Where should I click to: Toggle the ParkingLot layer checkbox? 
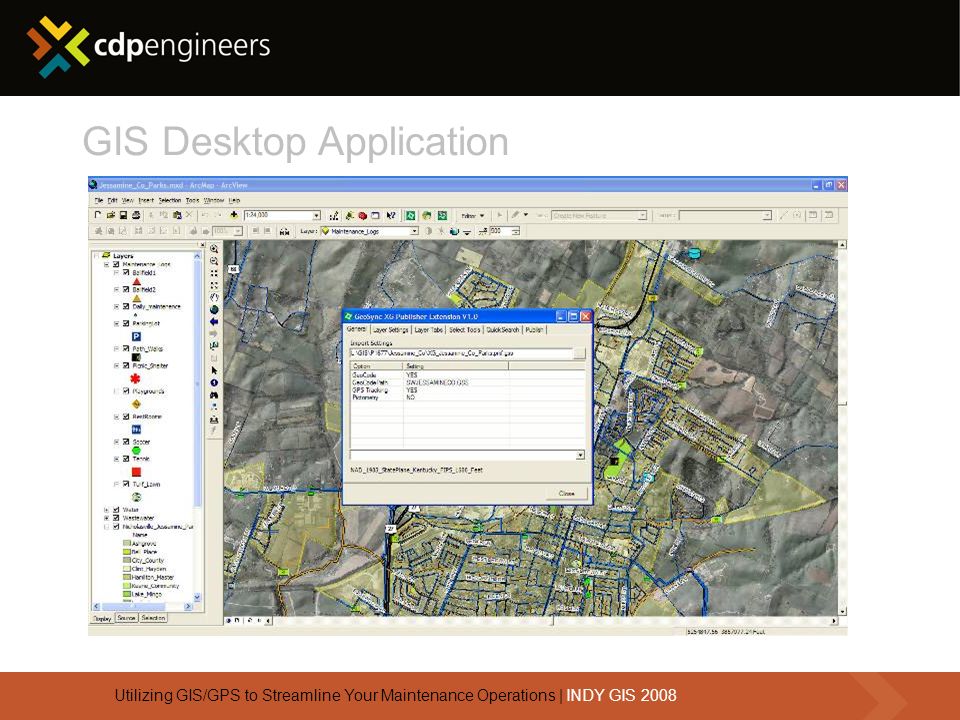point(126,323)
